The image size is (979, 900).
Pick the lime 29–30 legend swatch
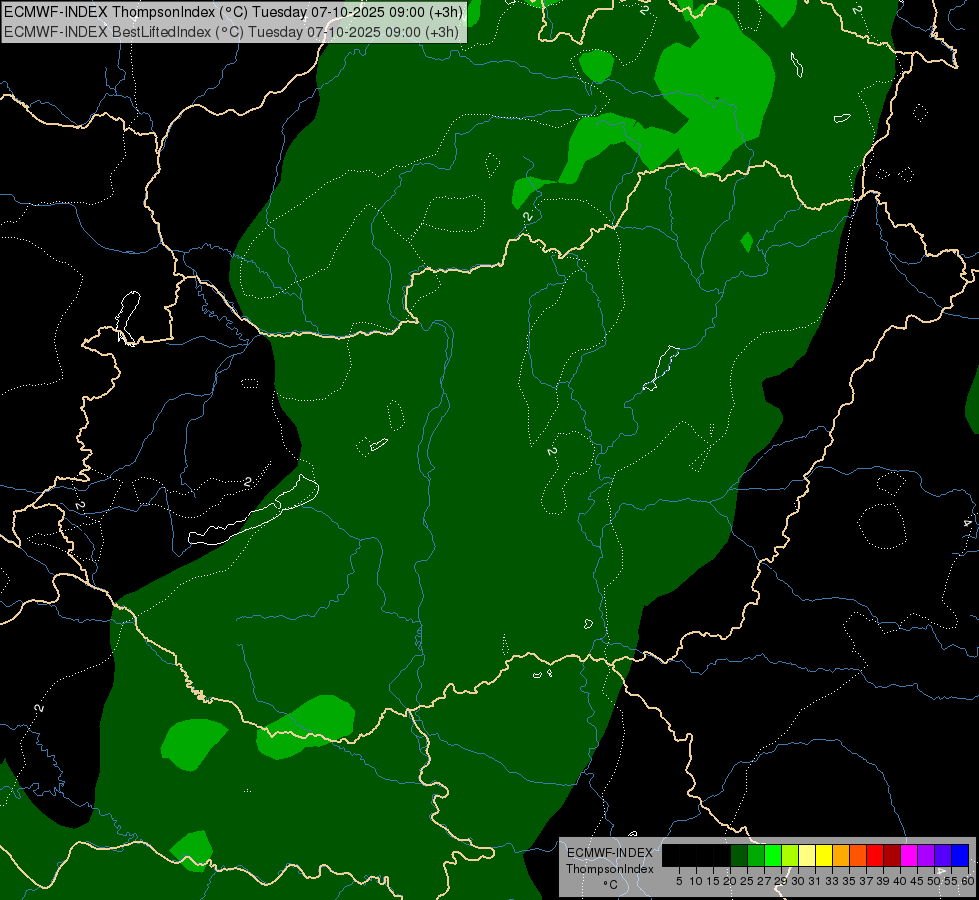(790, 855)
